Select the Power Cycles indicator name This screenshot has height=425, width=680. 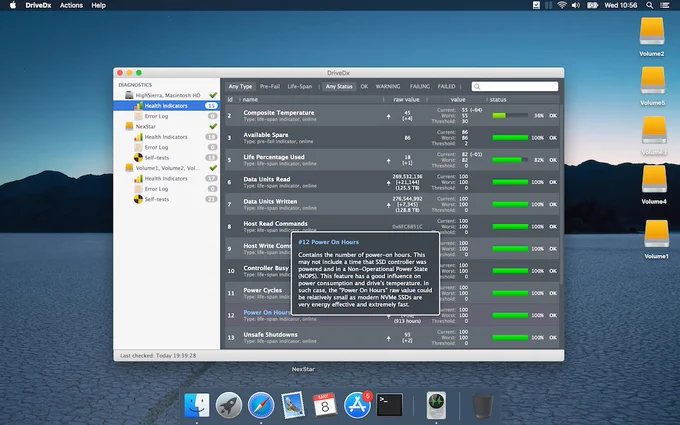point(262,290)
